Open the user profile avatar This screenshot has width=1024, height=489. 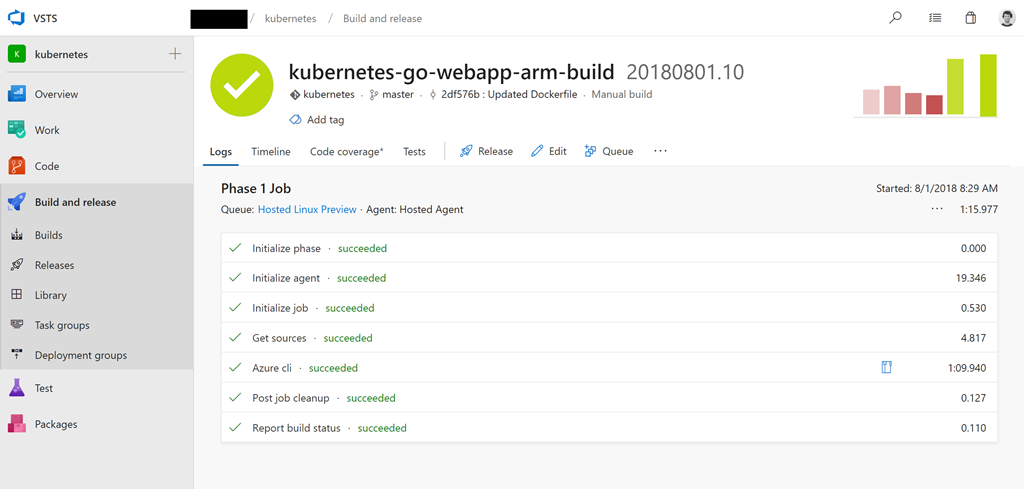[x=1006, y=18]
